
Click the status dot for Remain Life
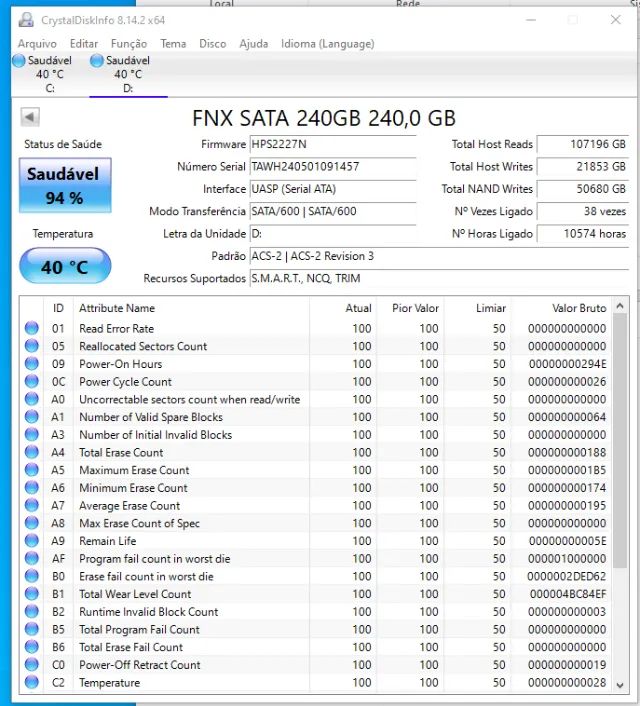(32, 540)
